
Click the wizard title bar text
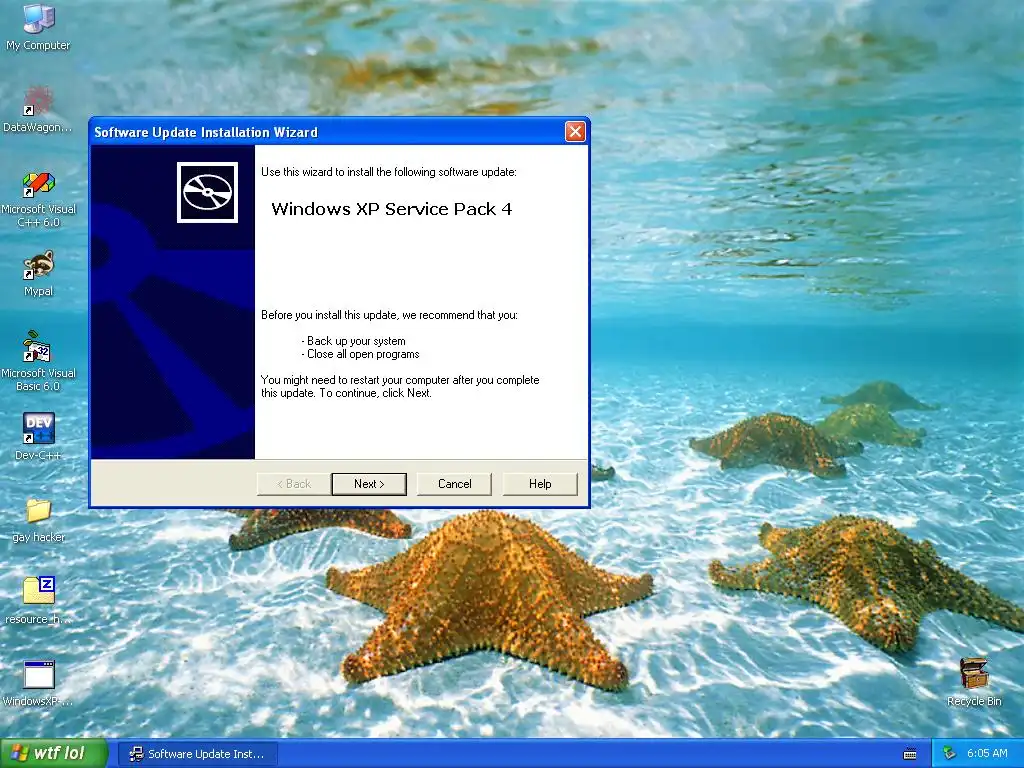click(x=206, y=132)
